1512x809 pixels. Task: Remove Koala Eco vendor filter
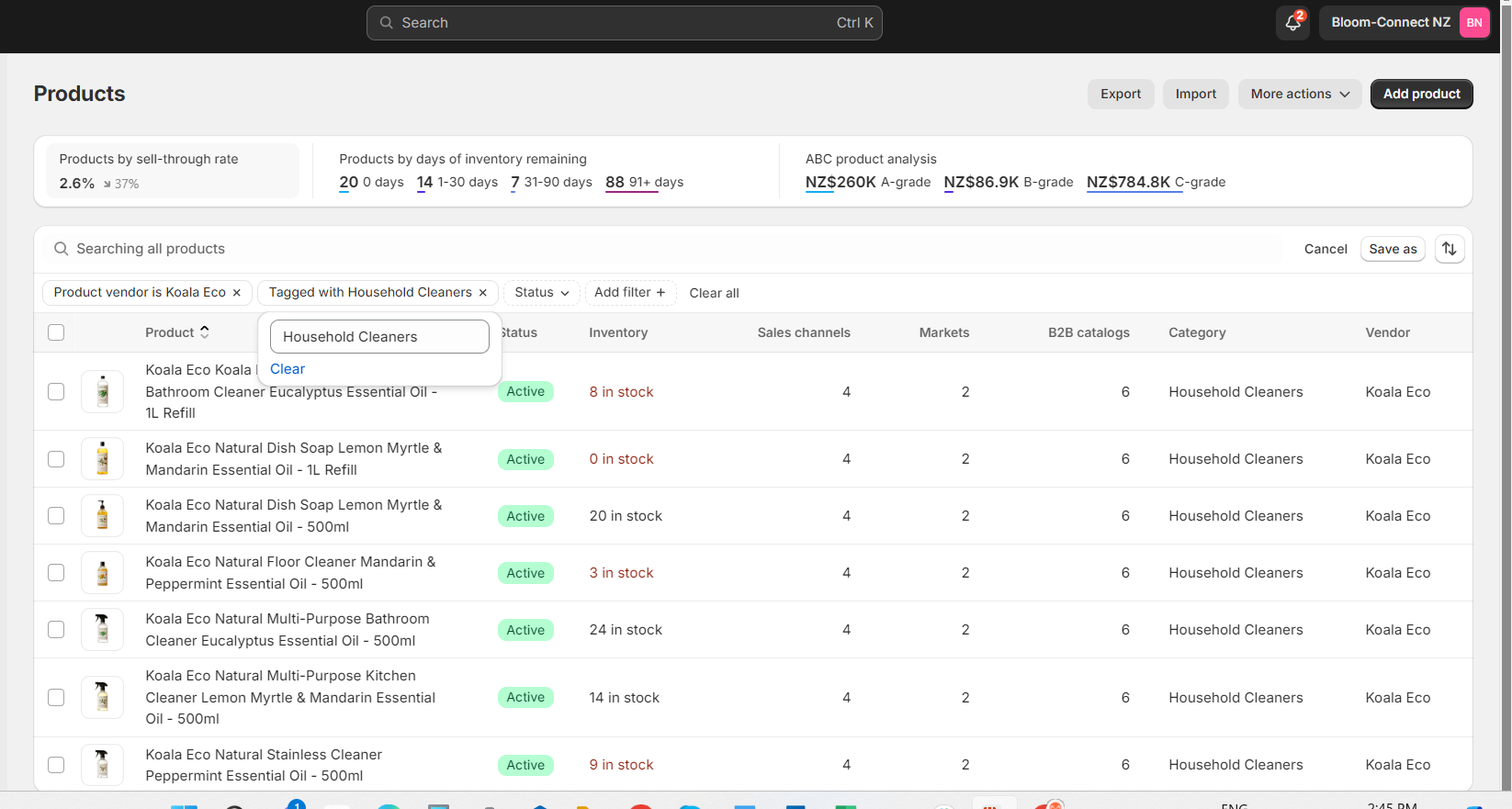(237, 293)
